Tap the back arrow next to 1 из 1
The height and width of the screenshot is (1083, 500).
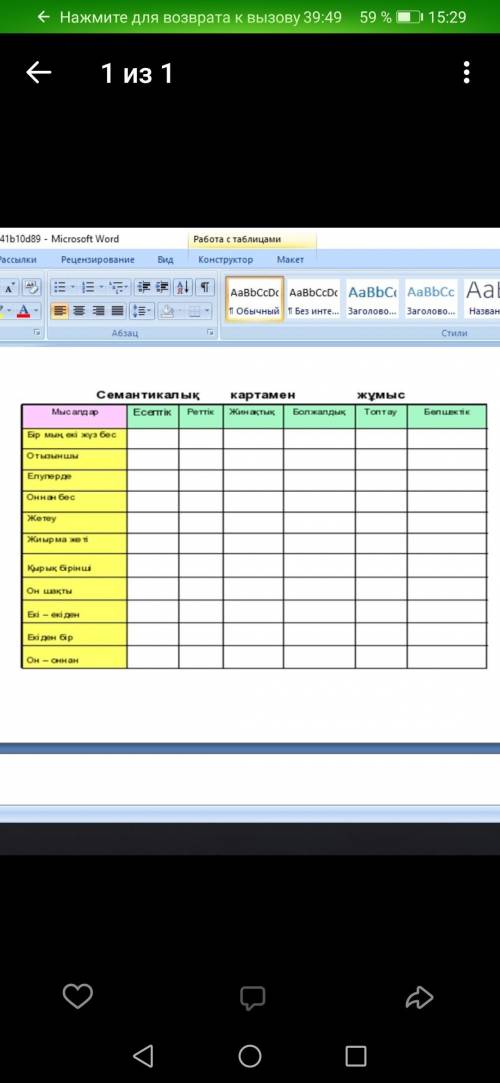38,73
